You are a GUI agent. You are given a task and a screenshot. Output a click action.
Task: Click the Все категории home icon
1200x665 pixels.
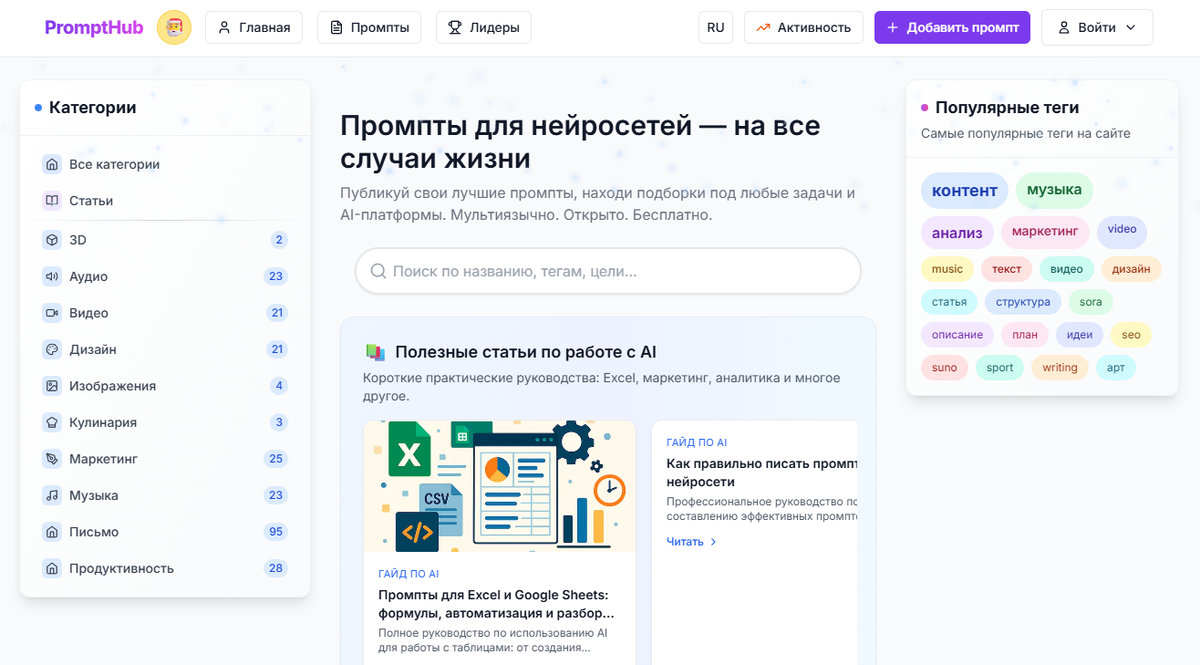[x=52, y=164]
